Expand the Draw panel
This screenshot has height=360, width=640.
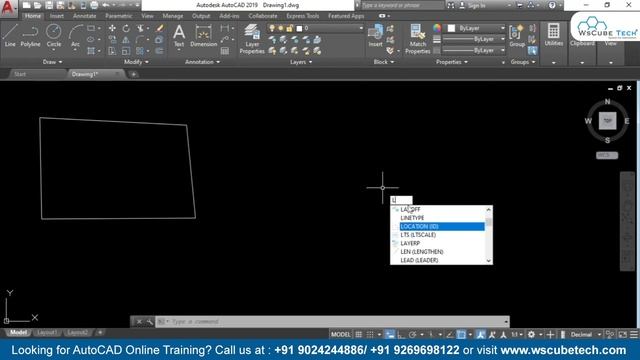coord(52,62)
